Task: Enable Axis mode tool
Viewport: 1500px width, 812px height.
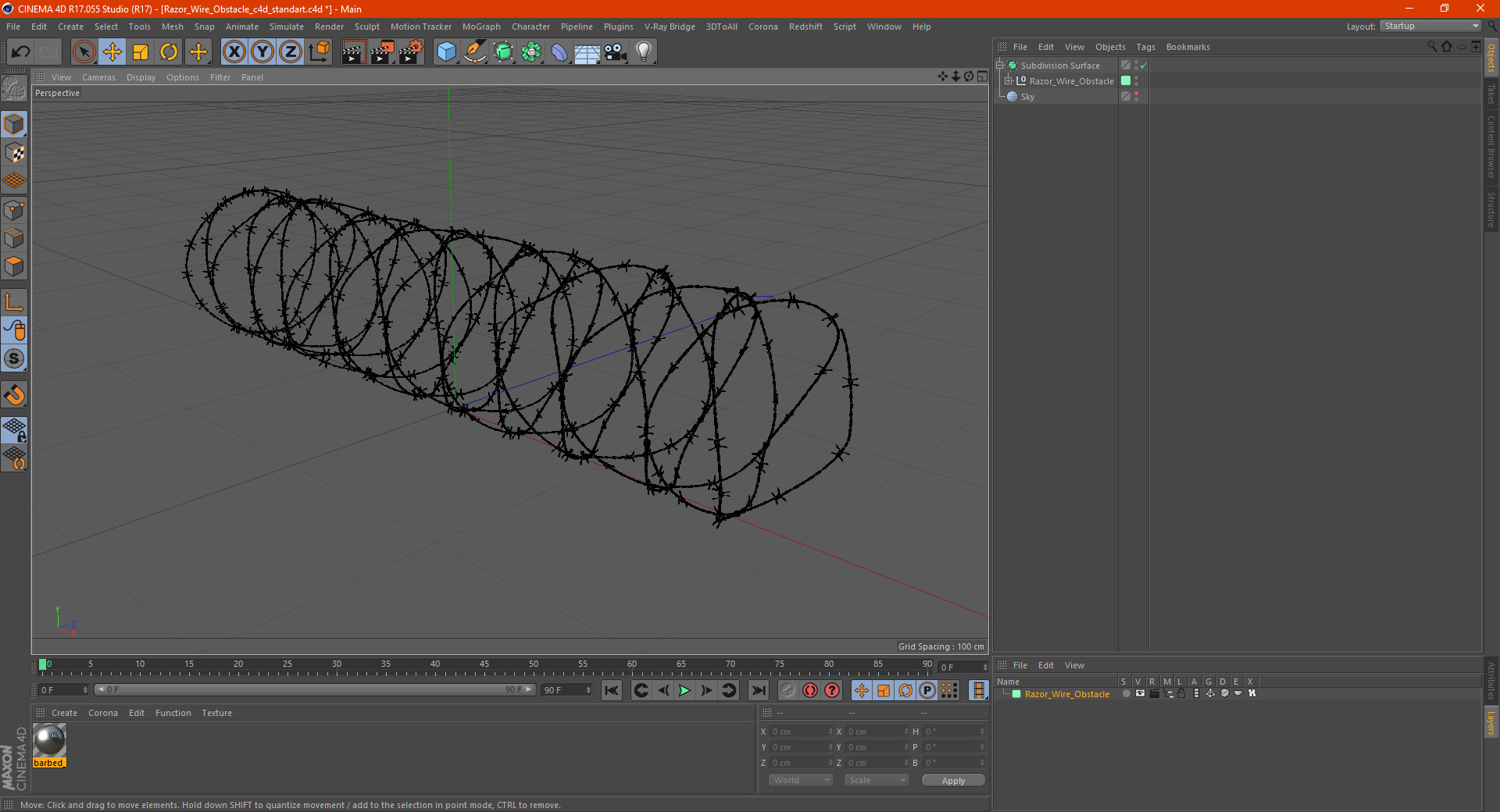Action: point(14,302)
